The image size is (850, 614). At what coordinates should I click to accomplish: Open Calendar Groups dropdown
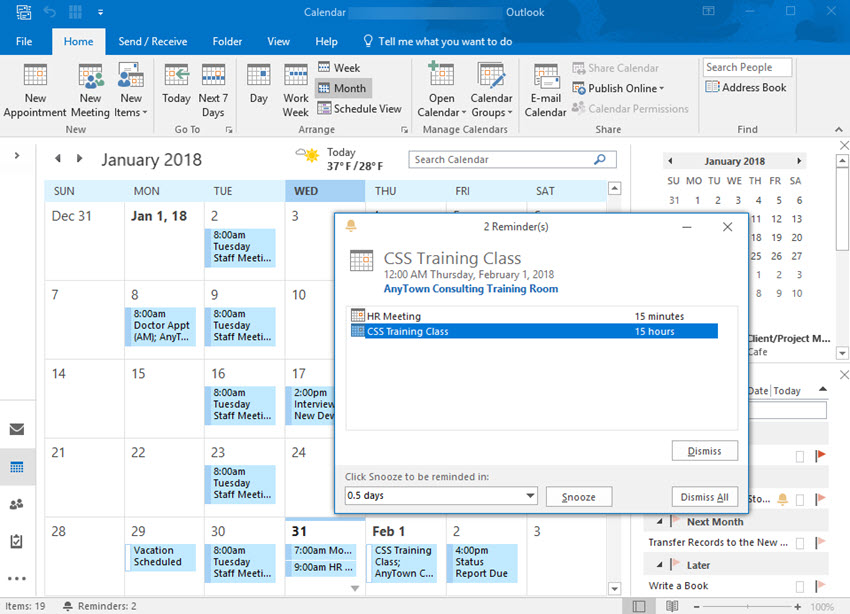coord(491,90)
